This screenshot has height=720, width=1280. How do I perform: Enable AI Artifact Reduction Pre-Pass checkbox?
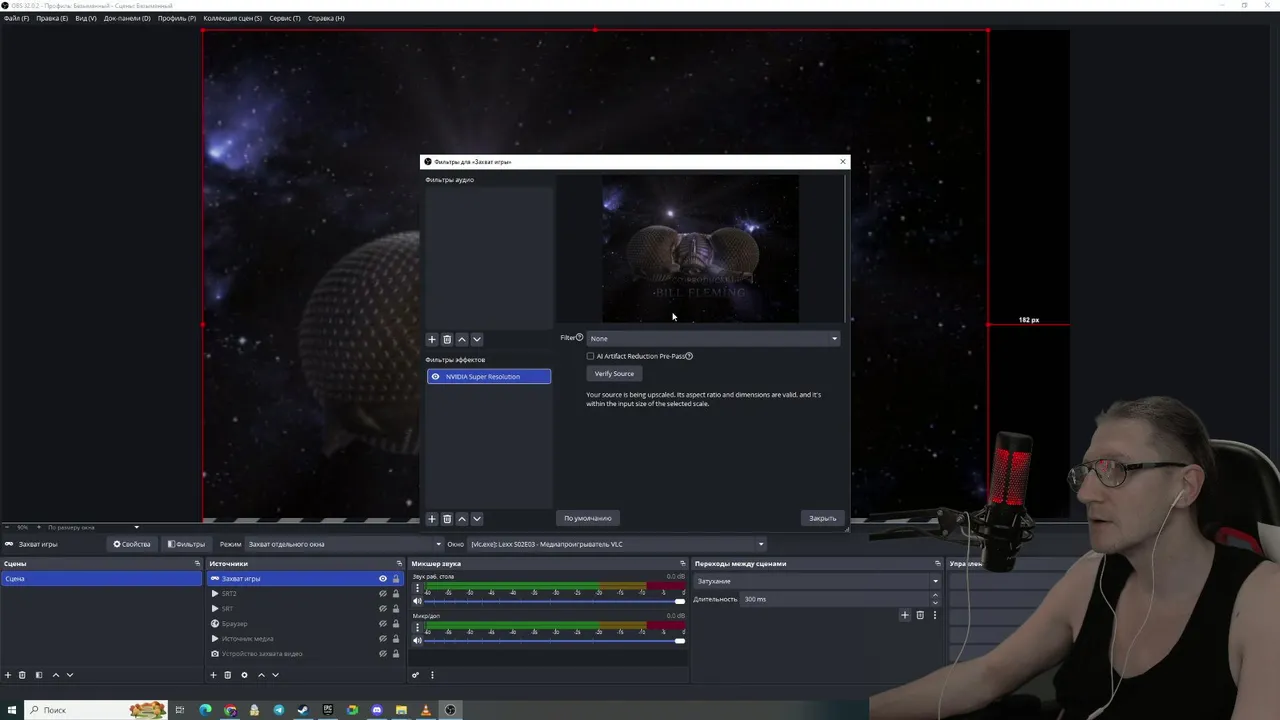(x=590, y=356)
